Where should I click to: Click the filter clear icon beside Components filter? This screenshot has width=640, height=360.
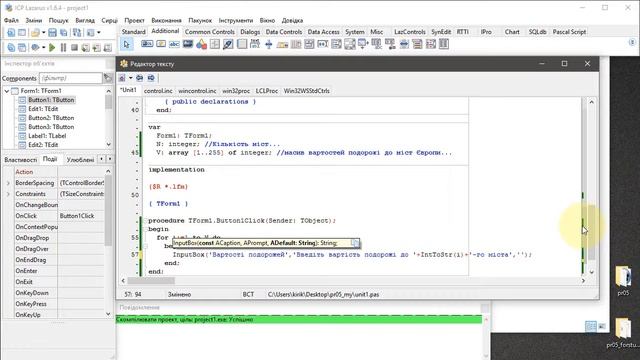[108, 78]
